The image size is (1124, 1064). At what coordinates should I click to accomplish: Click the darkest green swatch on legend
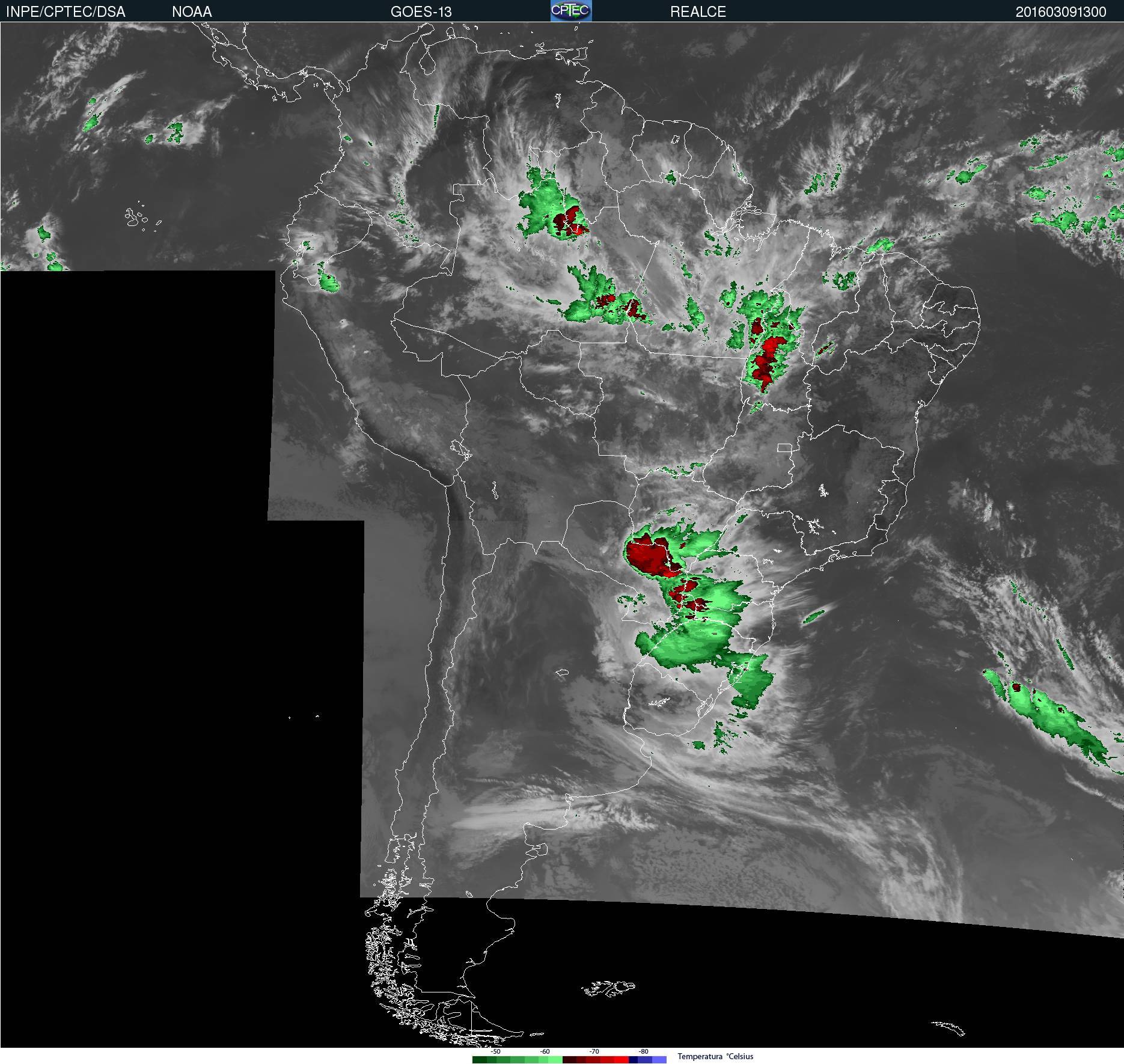click(480, 1060)
